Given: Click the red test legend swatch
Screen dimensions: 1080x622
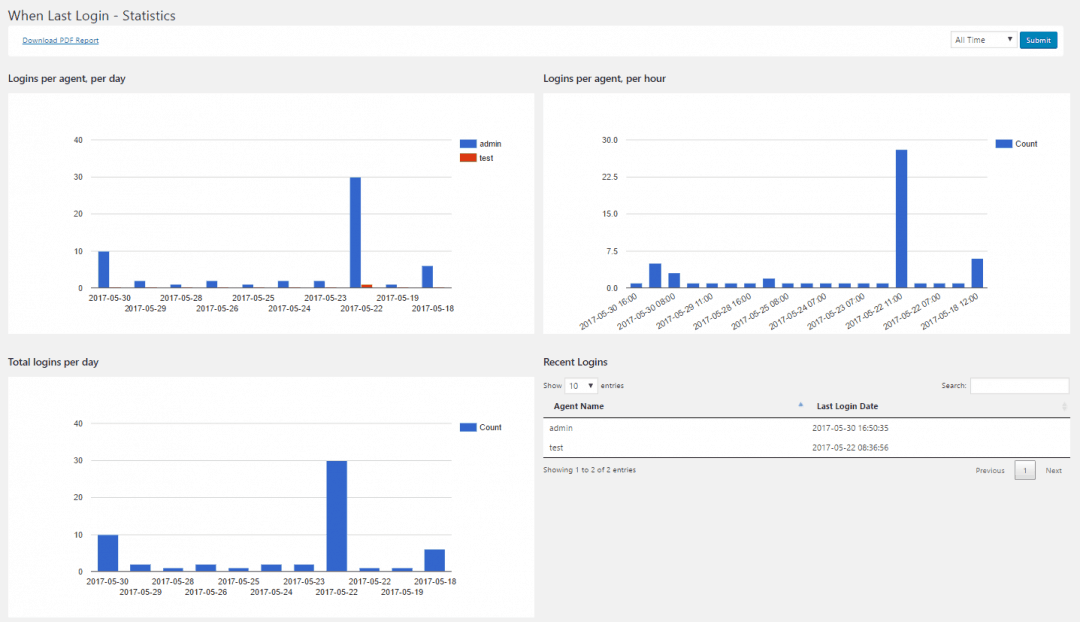Looking at the screenshot, I should pos(468,157).
